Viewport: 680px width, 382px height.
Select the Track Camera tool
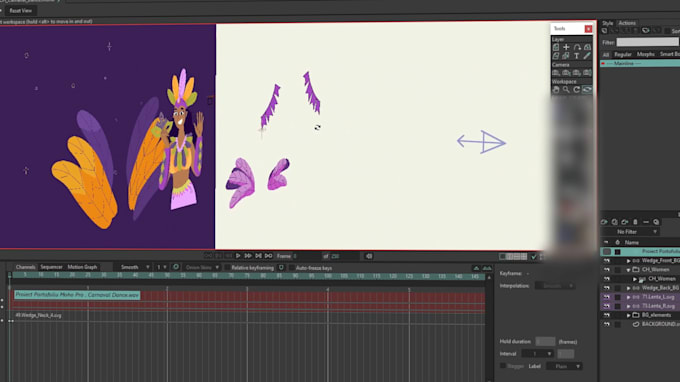pyautogui.click(x=556, y=73)
